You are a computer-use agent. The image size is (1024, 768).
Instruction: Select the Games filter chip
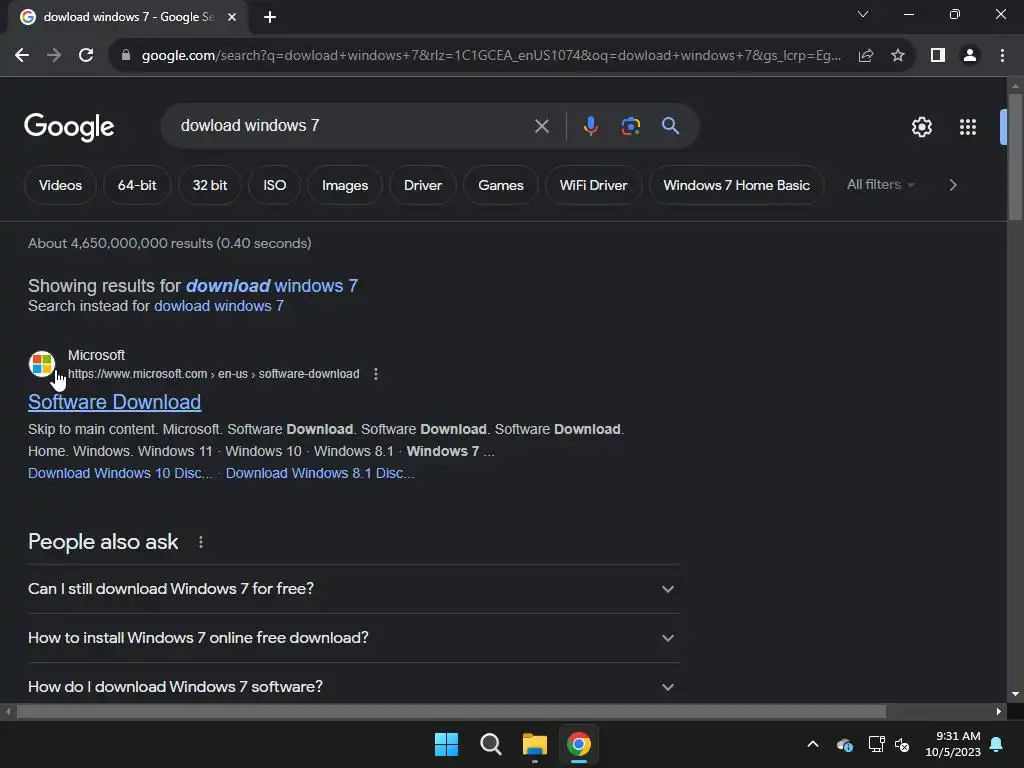click(x=501, y=185)
